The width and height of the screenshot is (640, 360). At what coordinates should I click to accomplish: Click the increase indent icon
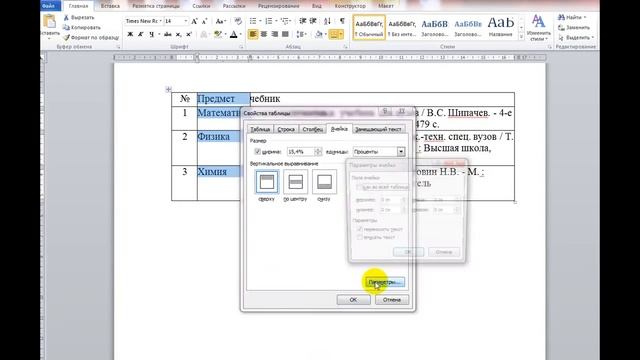[x=313, y=21]
